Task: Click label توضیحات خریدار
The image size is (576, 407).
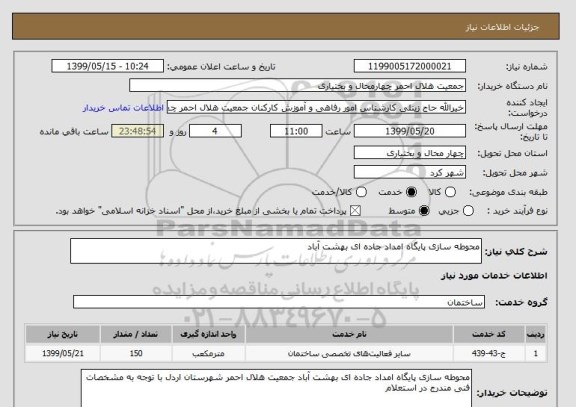Action: point(512,393)
